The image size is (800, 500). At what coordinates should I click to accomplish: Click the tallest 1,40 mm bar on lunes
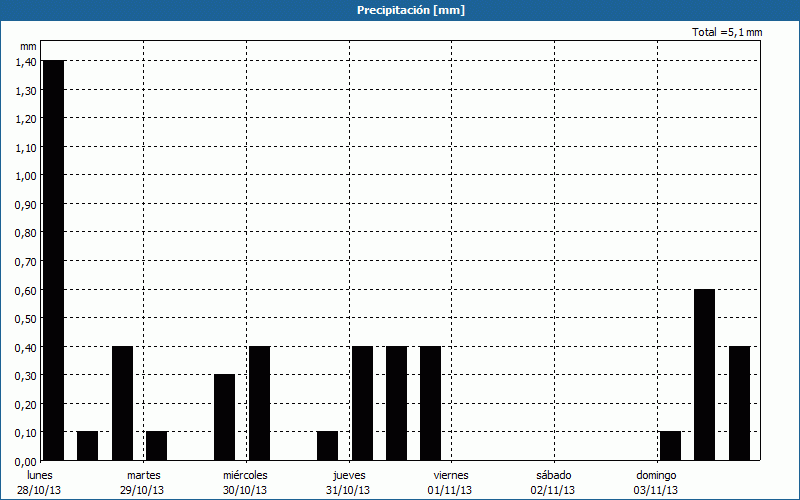(53, 260)
